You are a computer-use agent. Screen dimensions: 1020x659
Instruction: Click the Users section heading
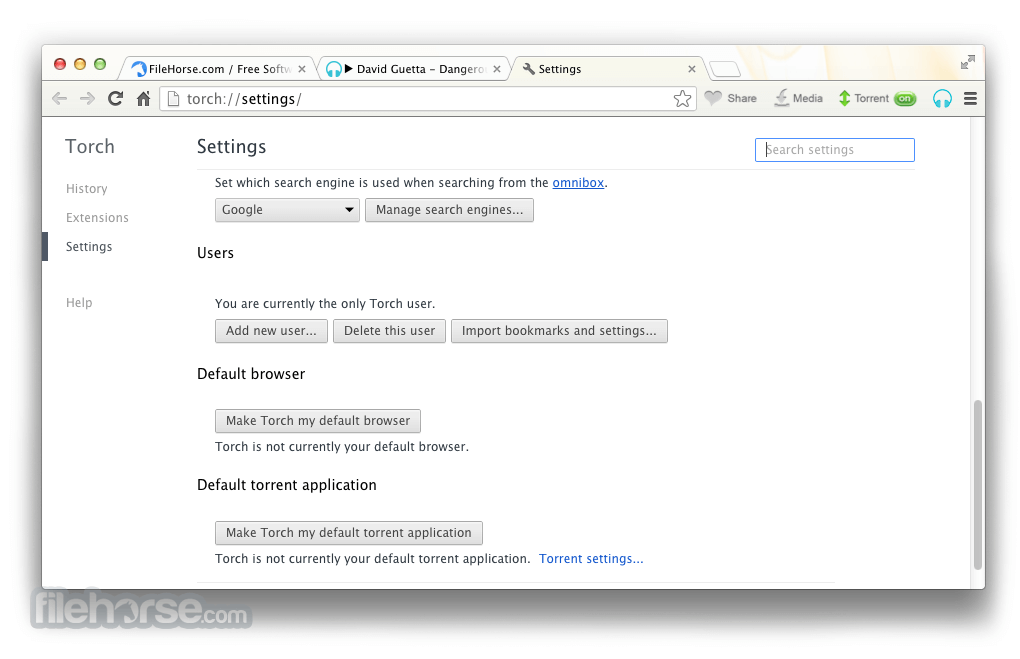point(215,253)
